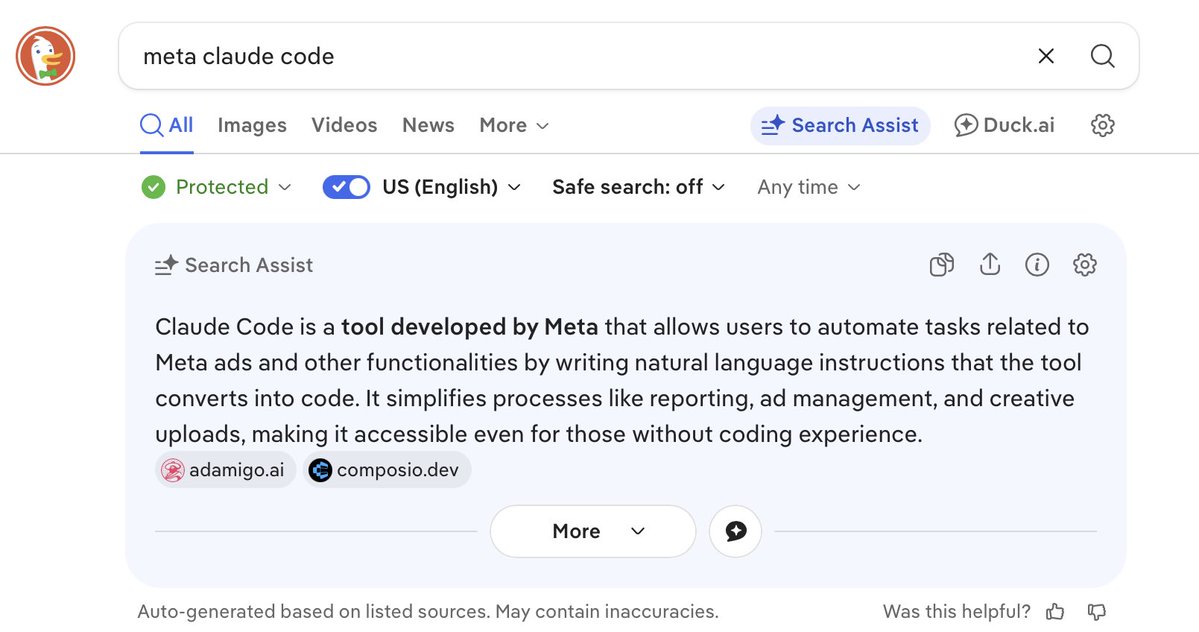Viewport: 1199px width, 632px height.
Task: Toggle the Search Assist button
Action: [x=840, y=125]
